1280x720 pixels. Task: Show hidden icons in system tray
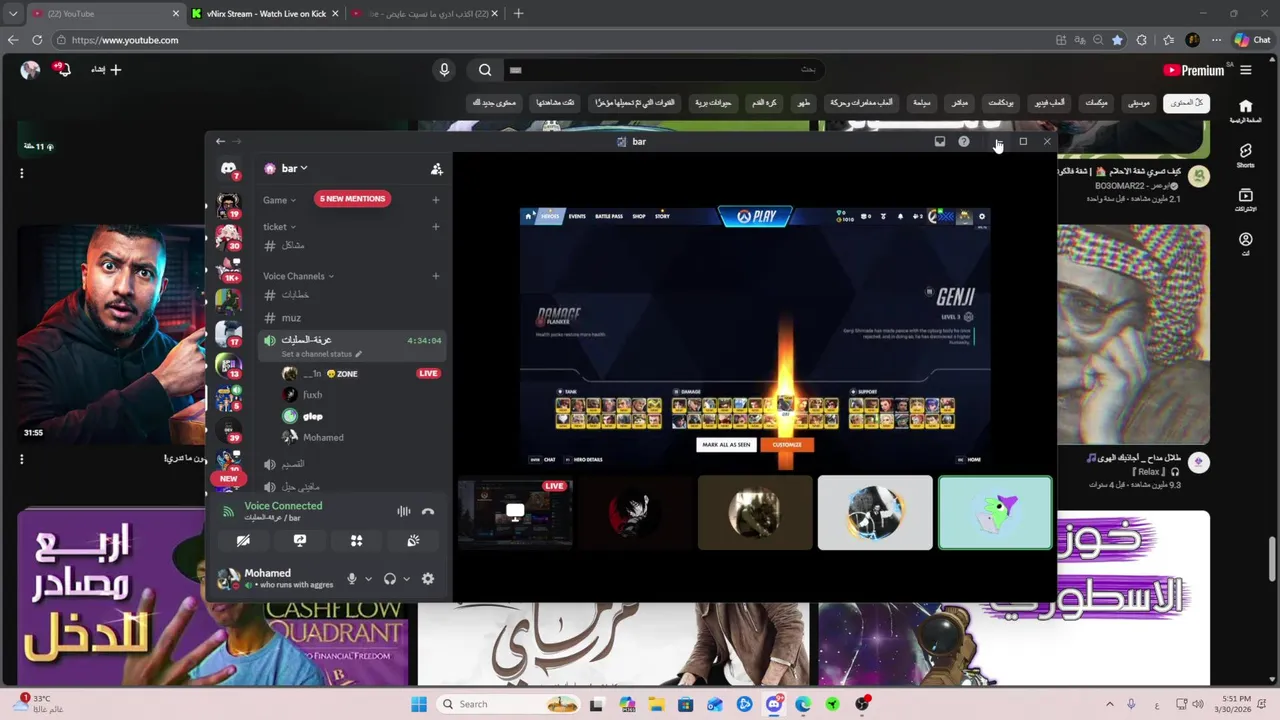click(x=1109, y=704)
